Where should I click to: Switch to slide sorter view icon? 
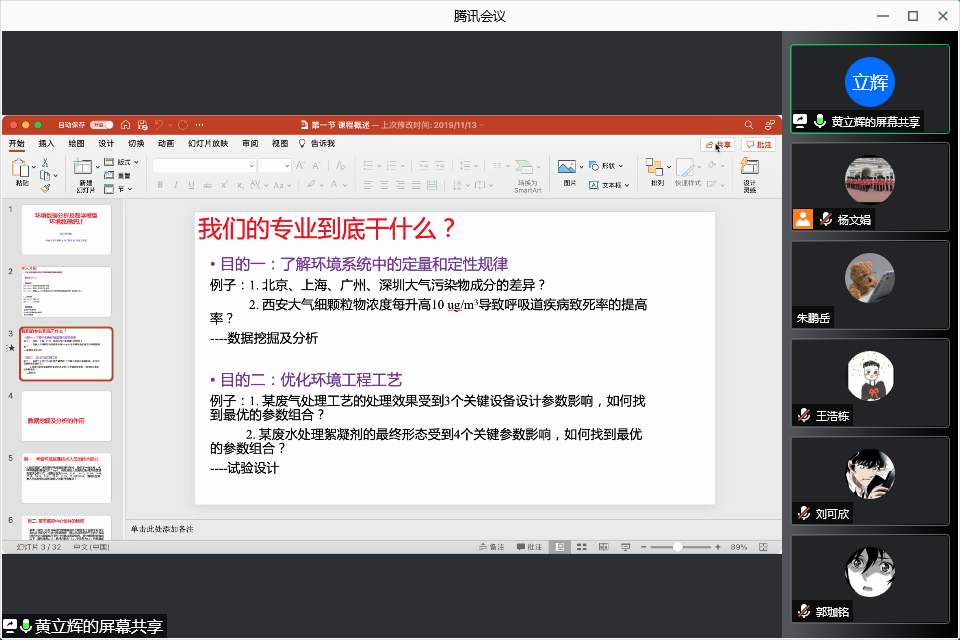581,547
